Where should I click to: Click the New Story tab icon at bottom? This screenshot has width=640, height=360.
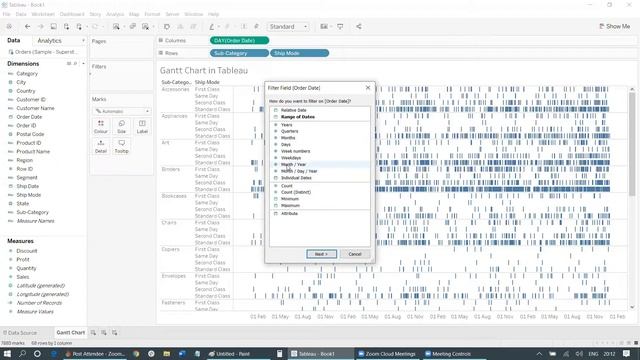click(114, 333)
